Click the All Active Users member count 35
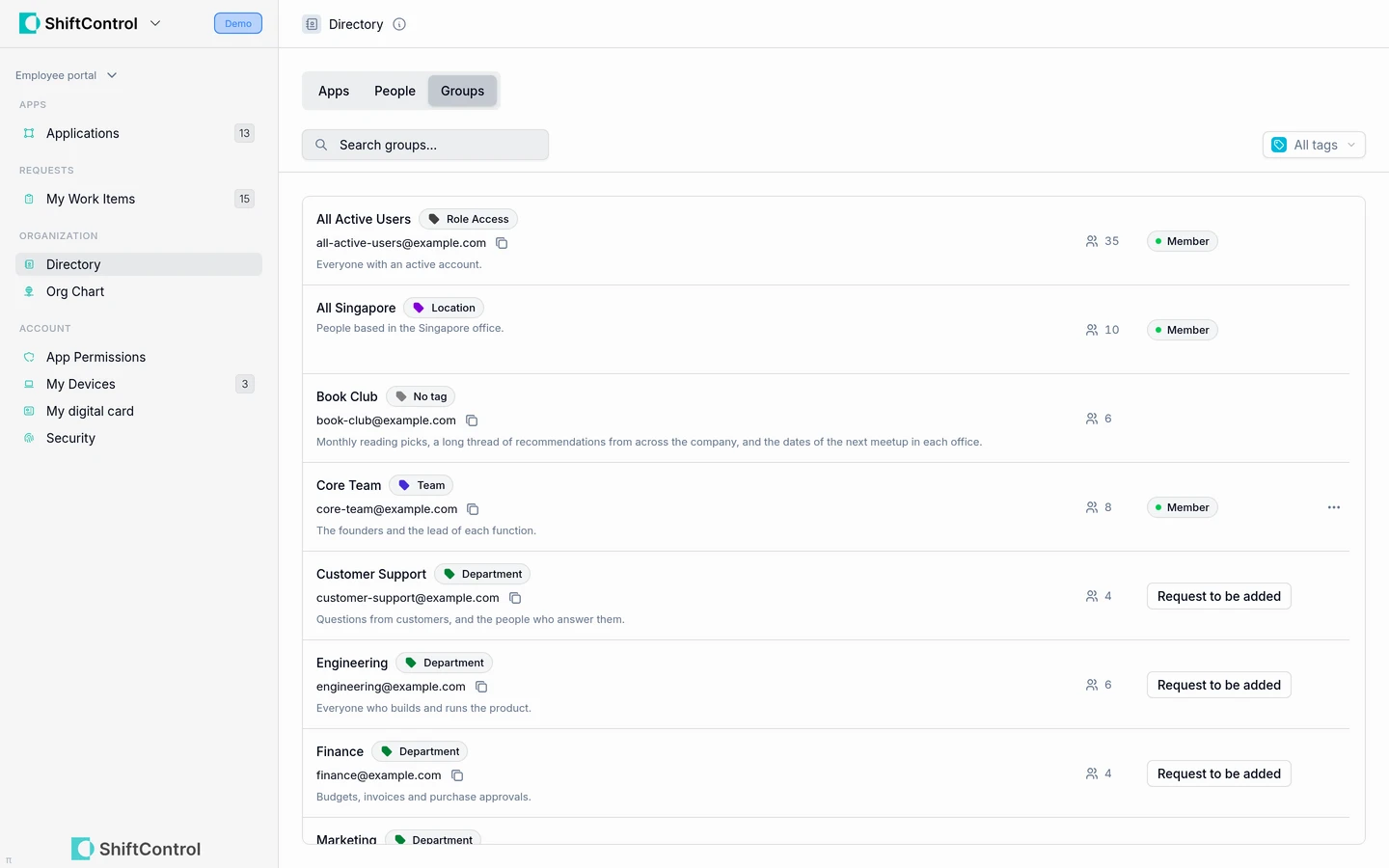1389x868 pixels. (1103, 241)
